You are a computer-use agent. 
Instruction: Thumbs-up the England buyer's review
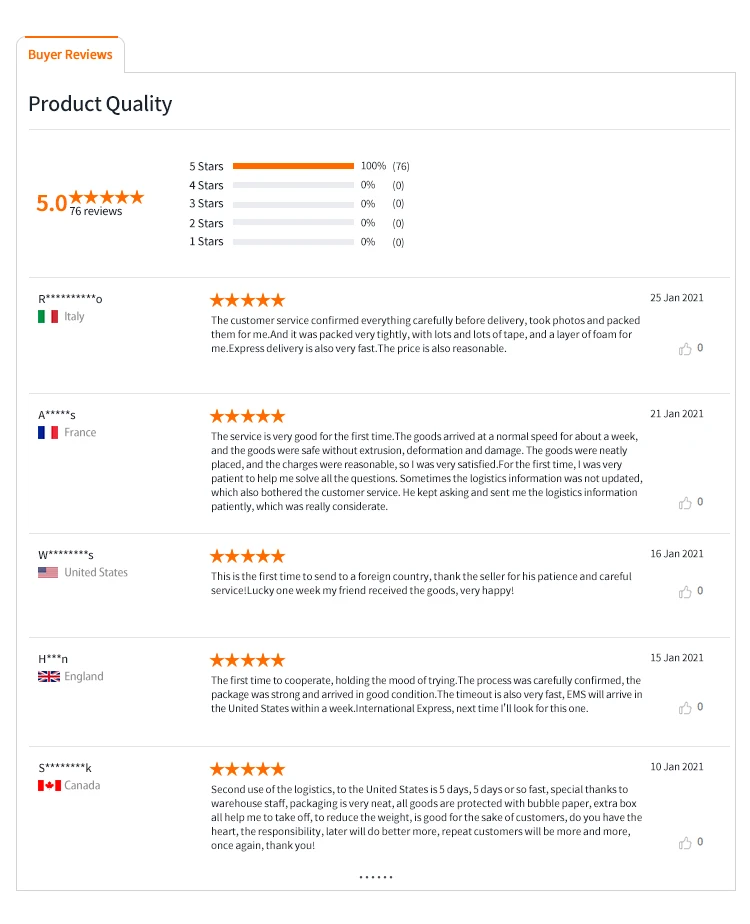[685, 708]
